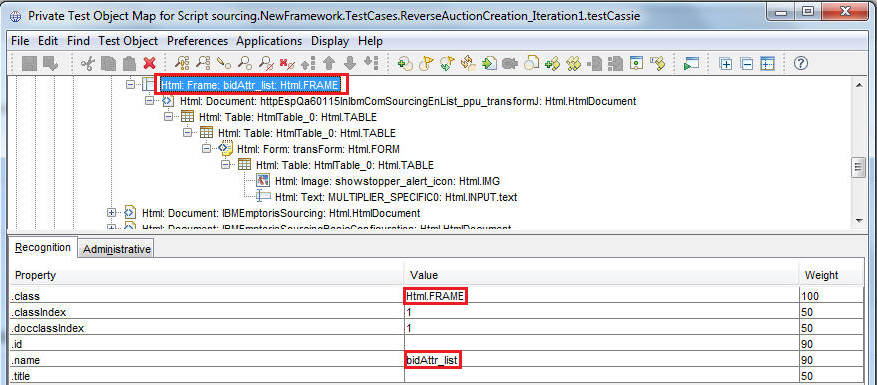Open the Help menu
The height and width of the screenshot is (385, 877).
370,41
